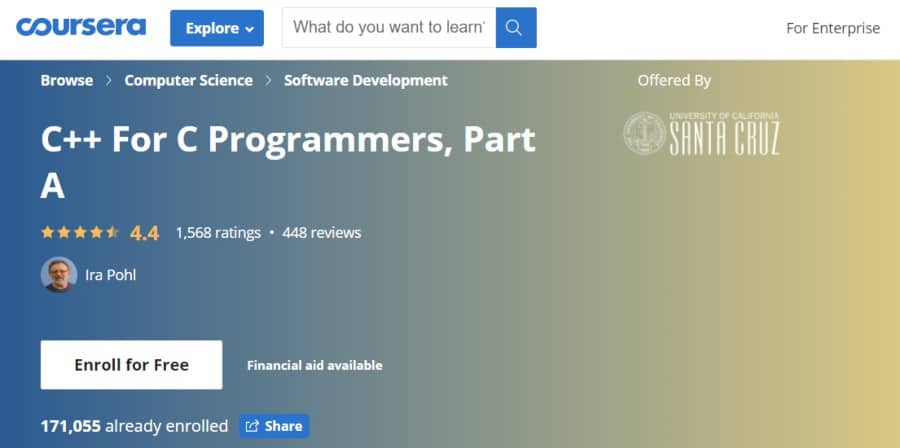Click the 171,055 already enrolled text
The width and height of the screenshot is (900, 448).
tap(134, 426)
